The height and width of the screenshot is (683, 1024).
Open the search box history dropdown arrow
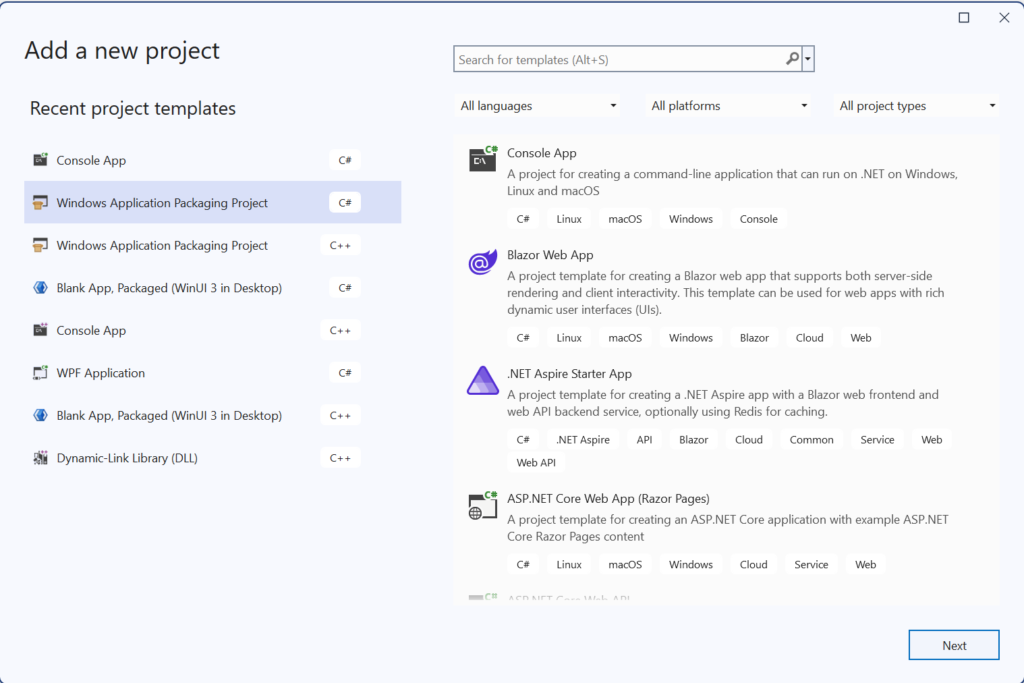[x=808, y=59]
